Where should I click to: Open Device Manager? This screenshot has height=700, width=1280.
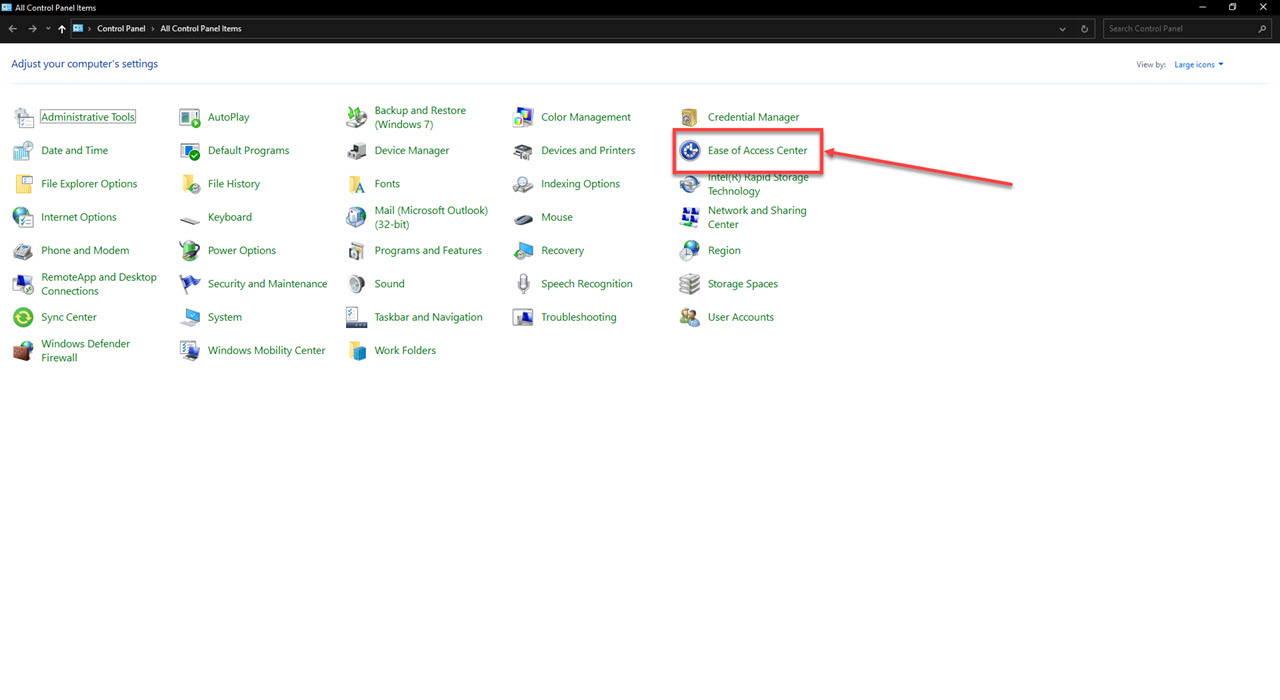point(413,150)
